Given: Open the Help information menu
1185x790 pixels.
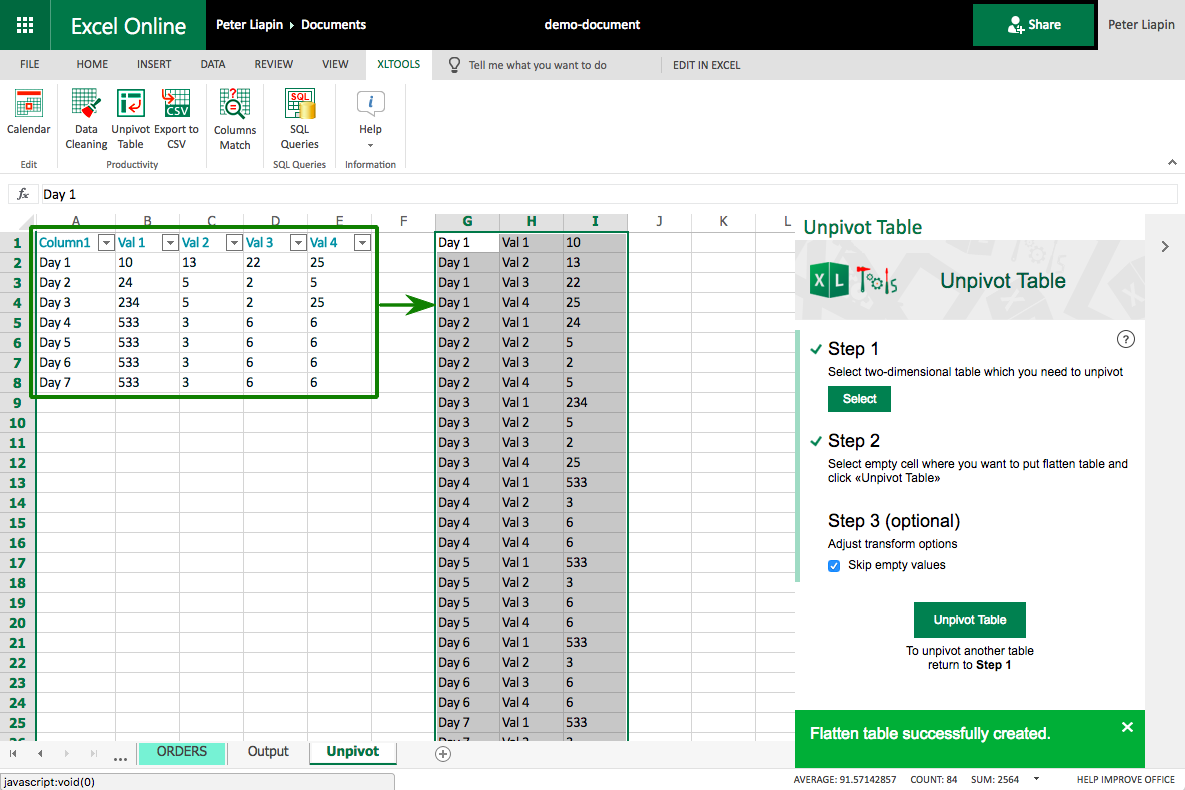Looking at the screenshot, I should pos(370,119).
